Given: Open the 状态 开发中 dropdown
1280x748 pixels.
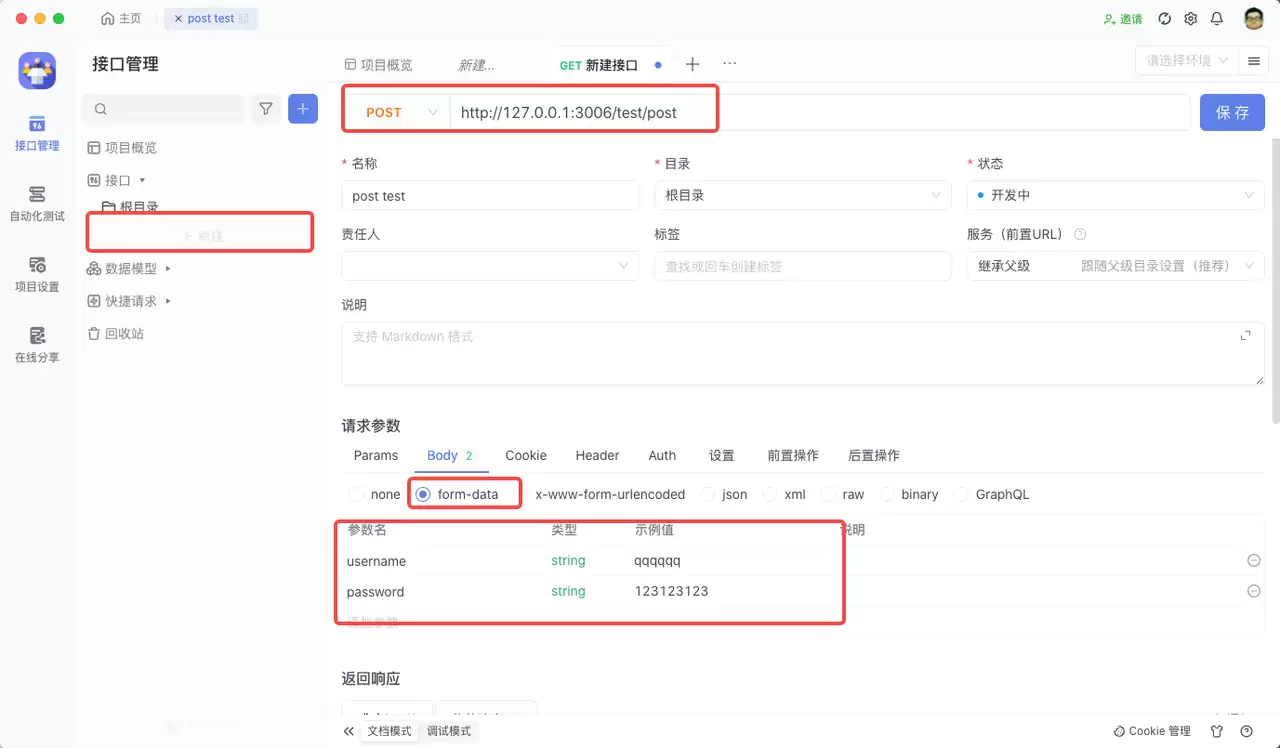Looking at the screenshot, I should point(1116,196).
